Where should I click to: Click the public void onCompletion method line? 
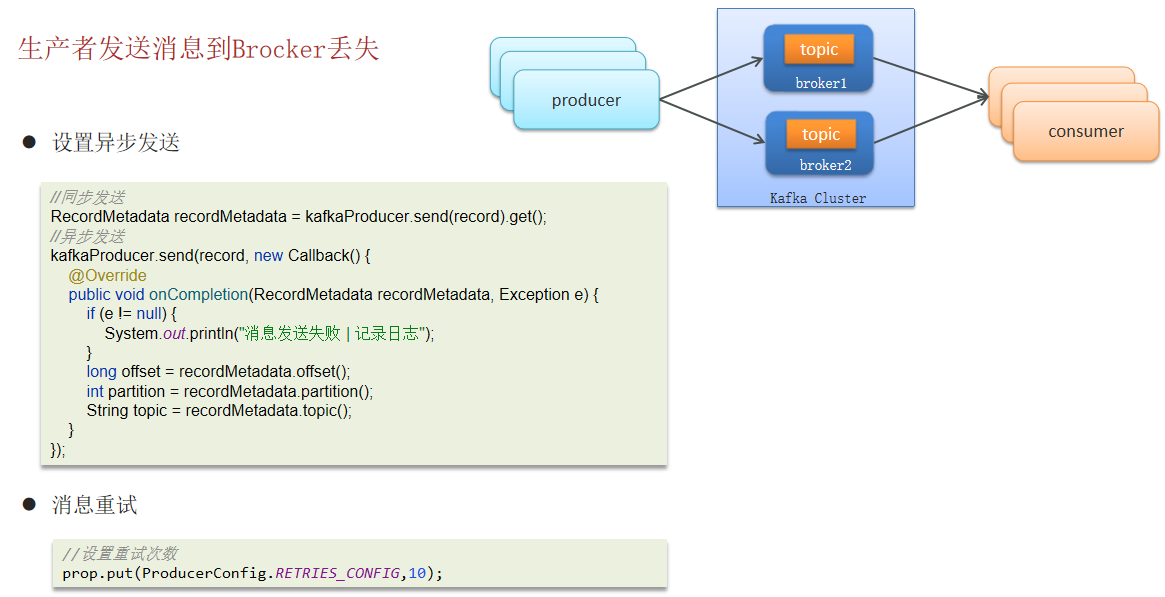(x=334, y=295)
